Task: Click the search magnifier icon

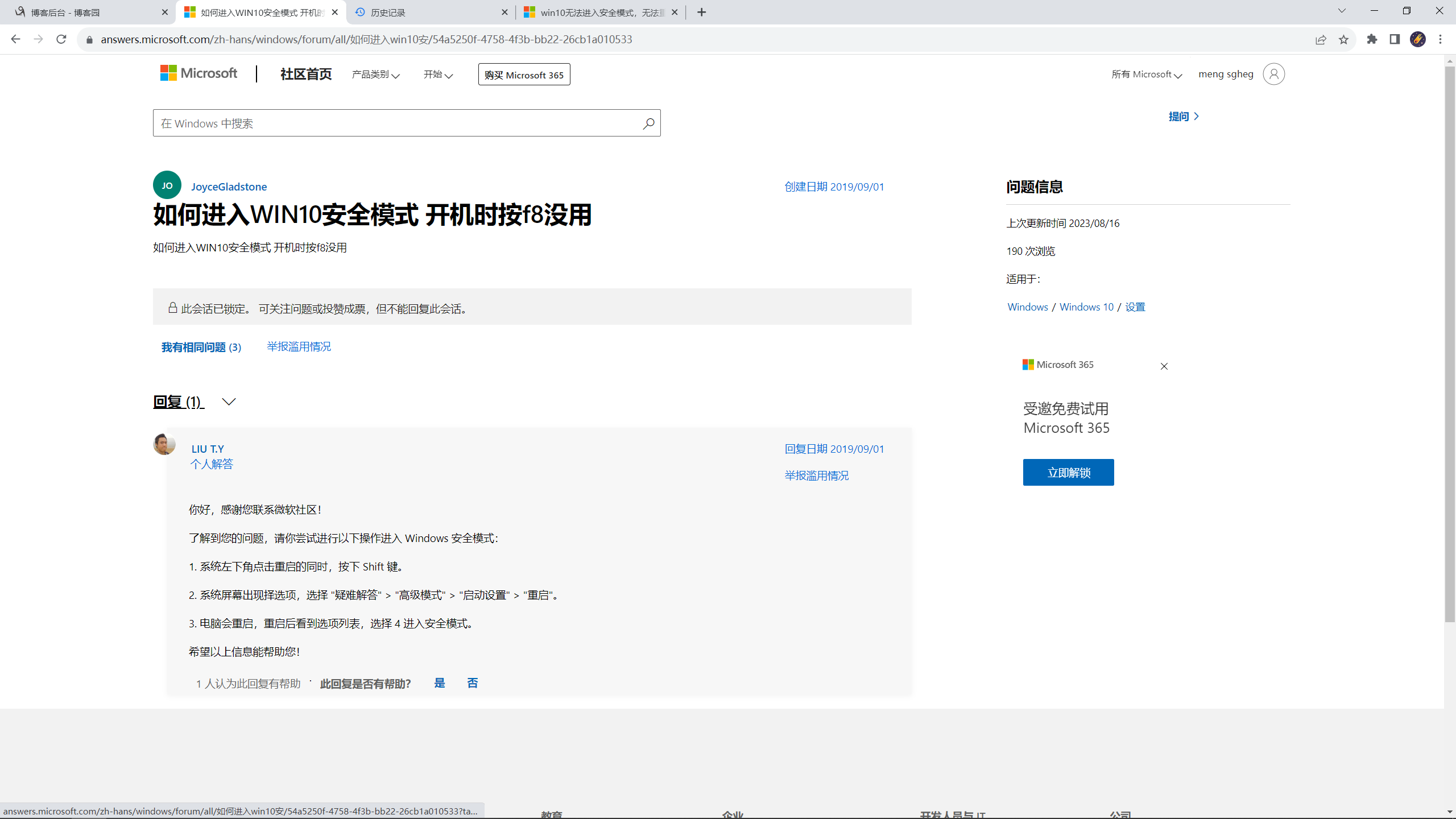Action: pyautogui.click(x=648, y=123)
